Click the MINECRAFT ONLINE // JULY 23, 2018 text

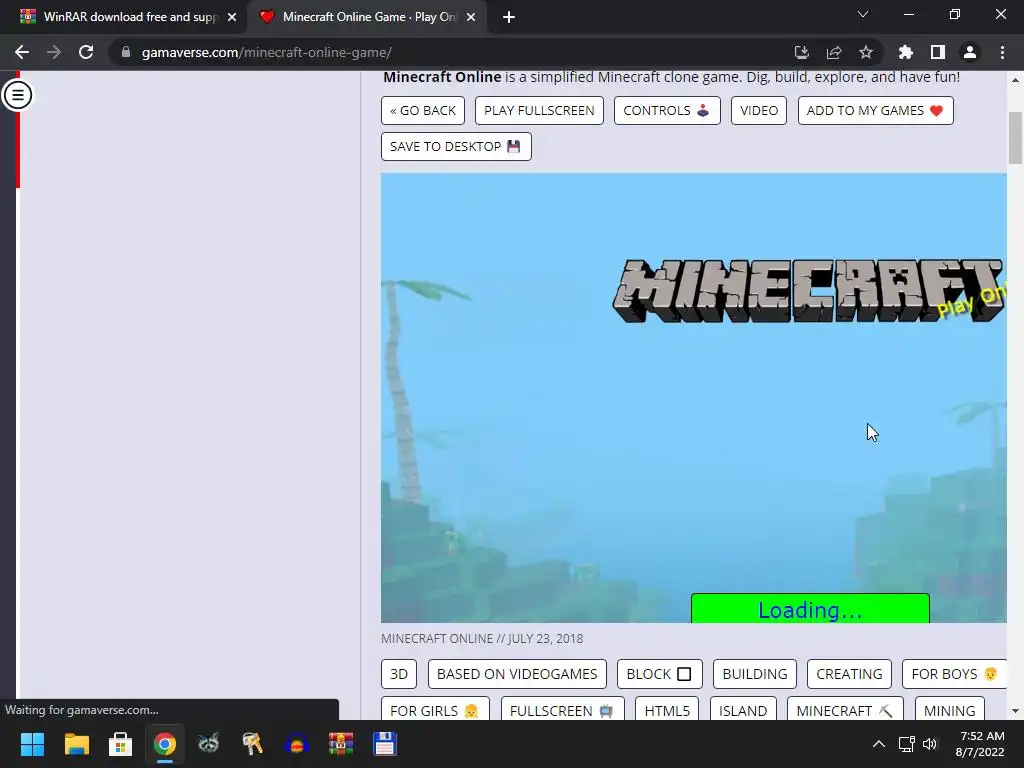pos(482,639)
